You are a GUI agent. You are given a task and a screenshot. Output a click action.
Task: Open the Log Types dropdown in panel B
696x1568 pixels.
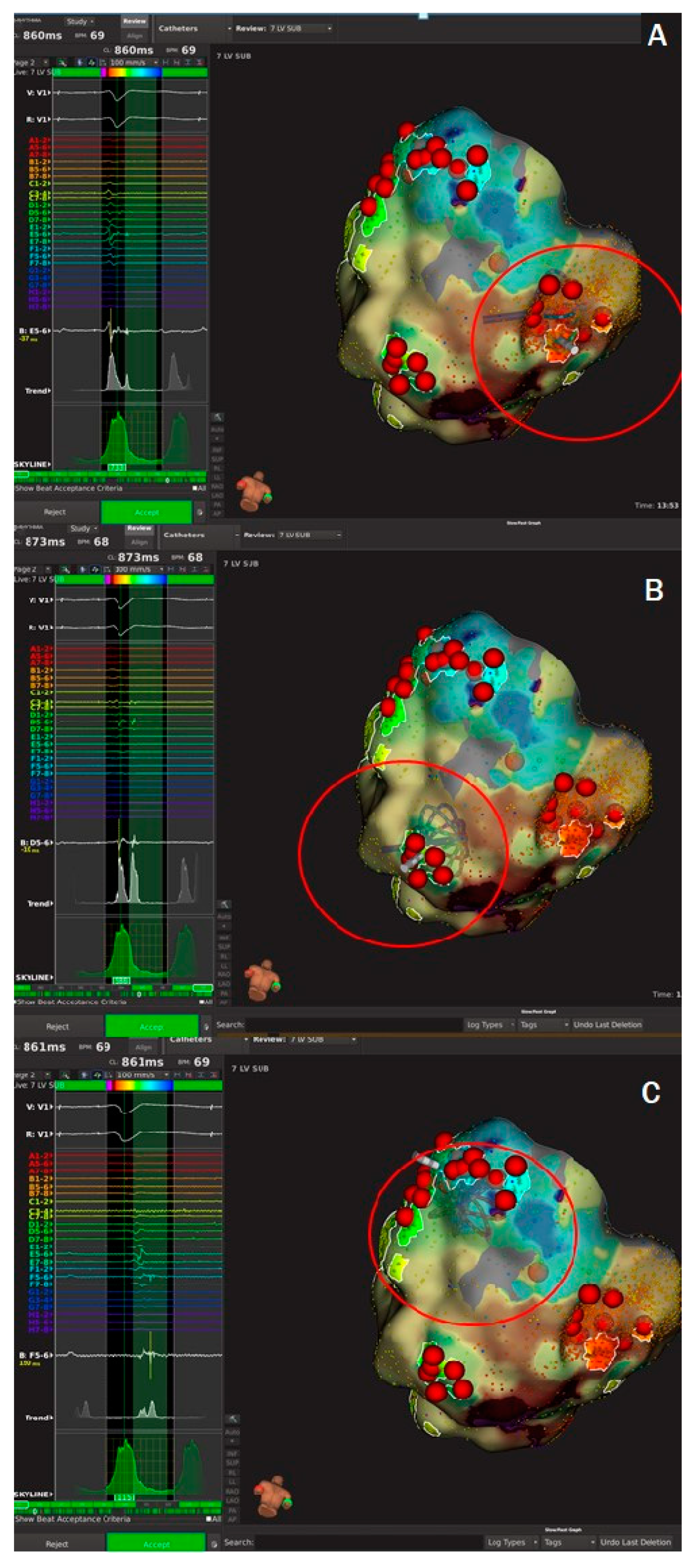(x=489, y=1024)
